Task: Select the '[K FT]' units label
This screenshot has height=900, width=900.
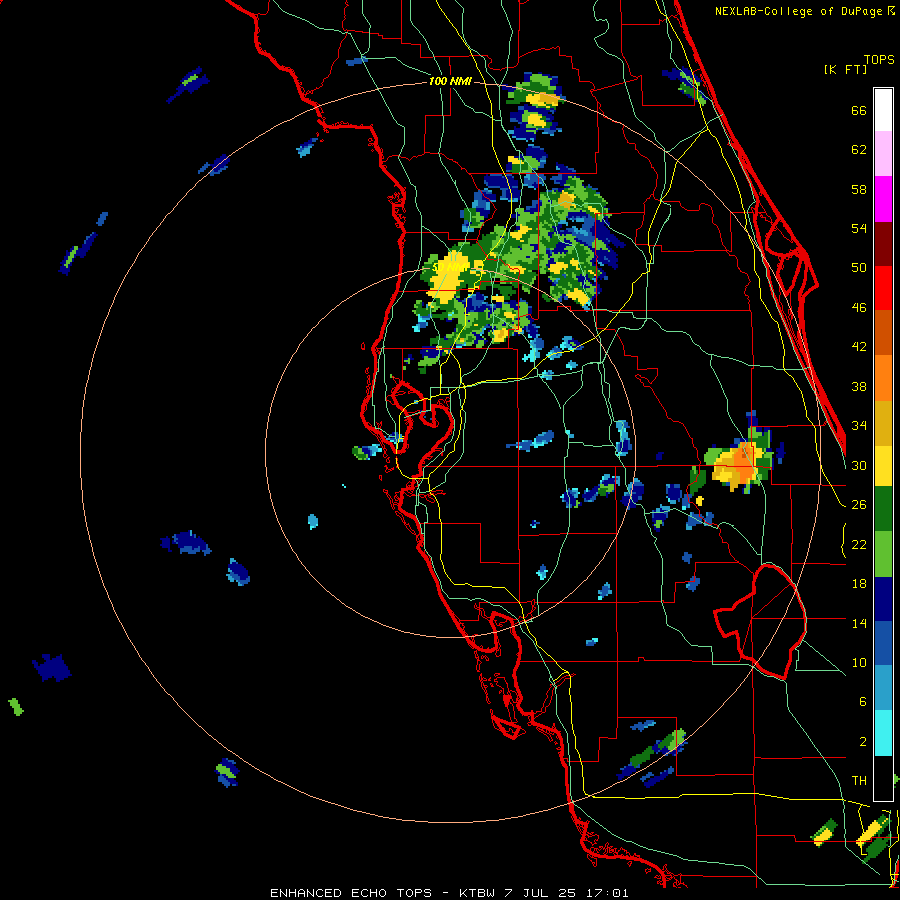Action: pyautogui.click(x=845, y=70)
